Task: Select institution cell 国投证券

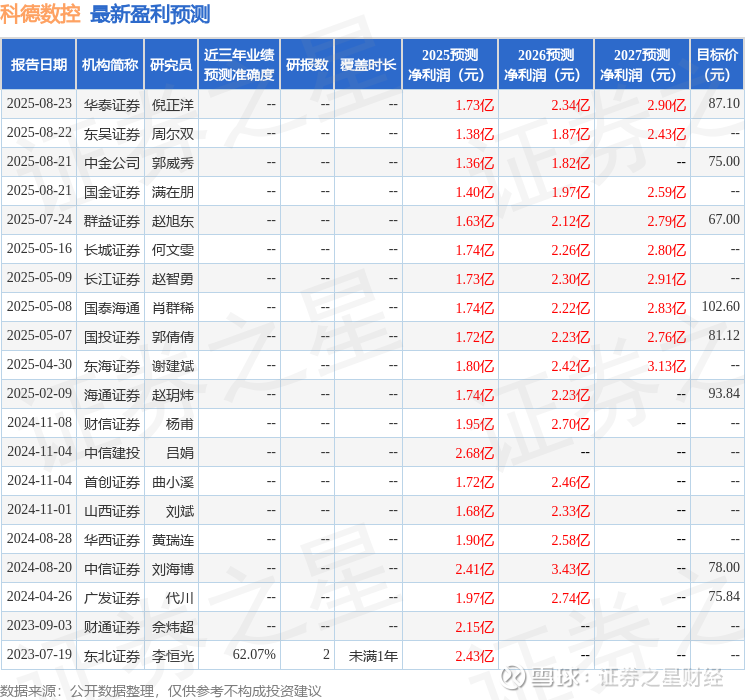Action: tap(112, 337)
